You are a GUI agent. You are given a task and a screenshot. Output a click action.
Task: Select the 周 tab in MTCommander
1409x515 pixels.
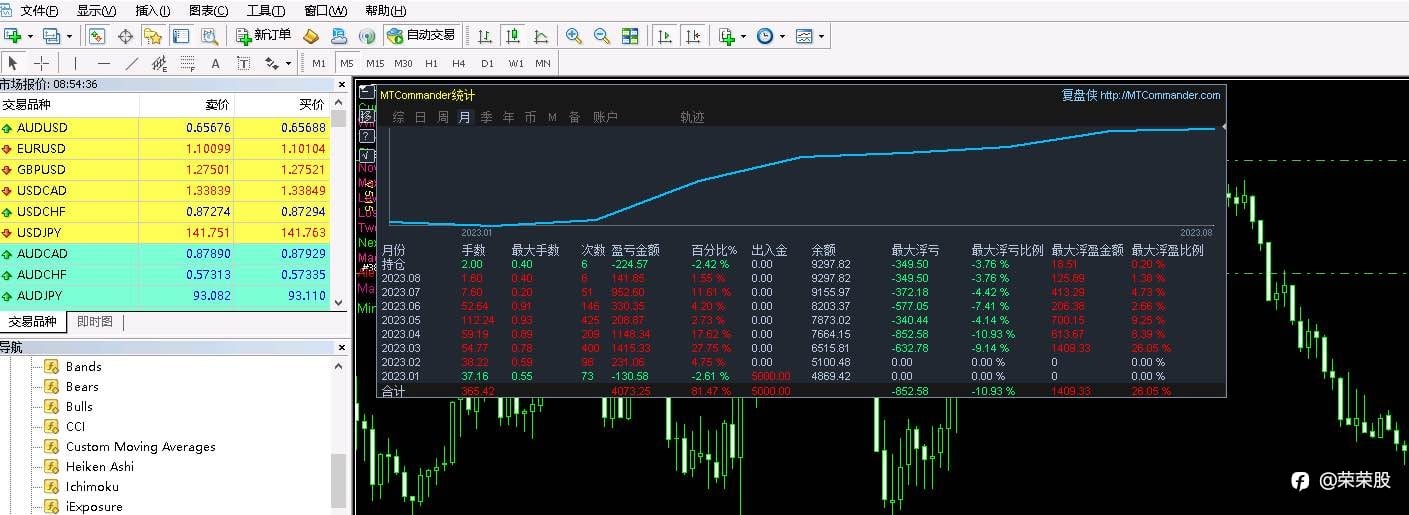tap(442, 117)
